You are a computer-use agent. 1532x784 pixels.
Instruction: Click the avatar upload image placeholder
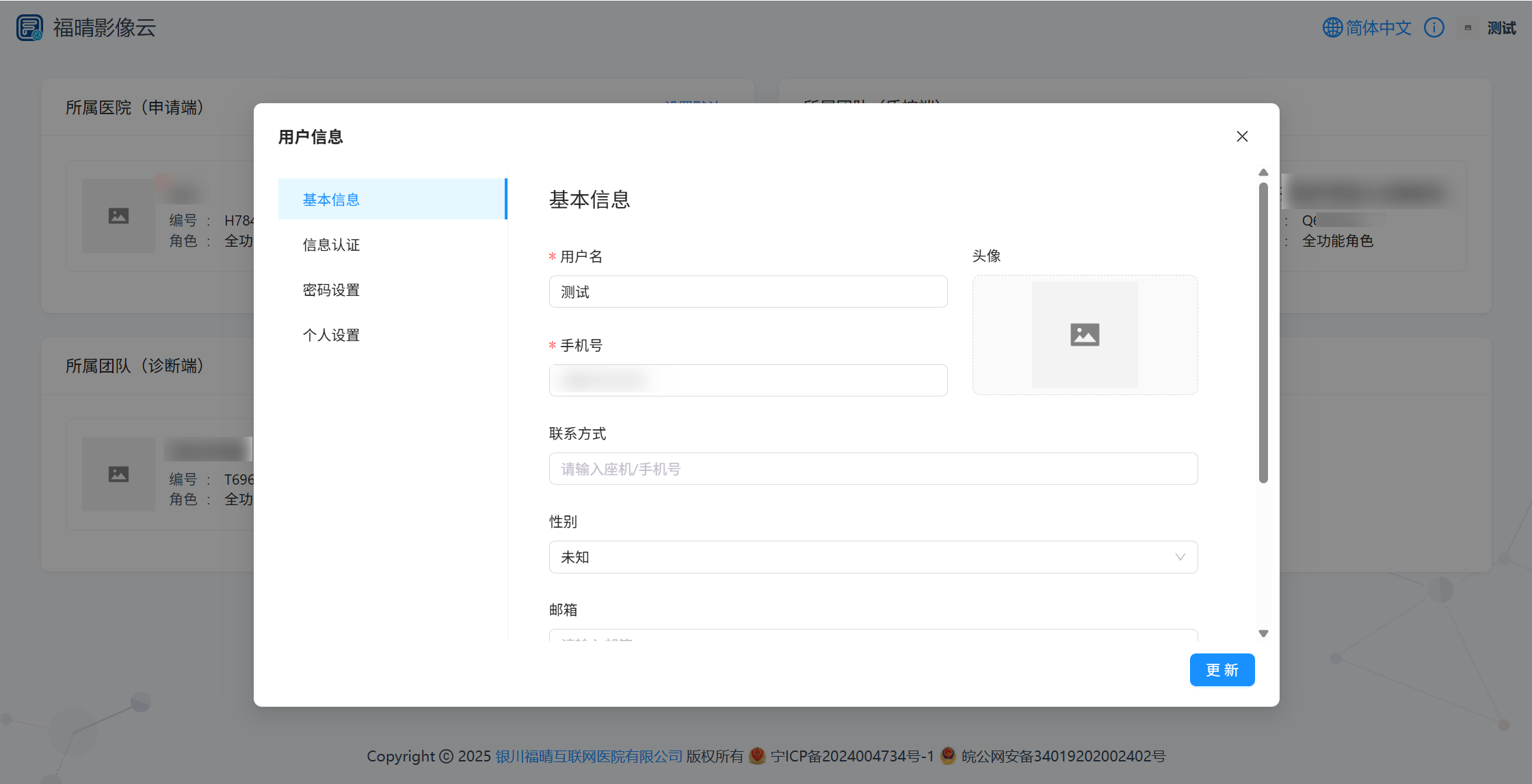click(1085, 335)
